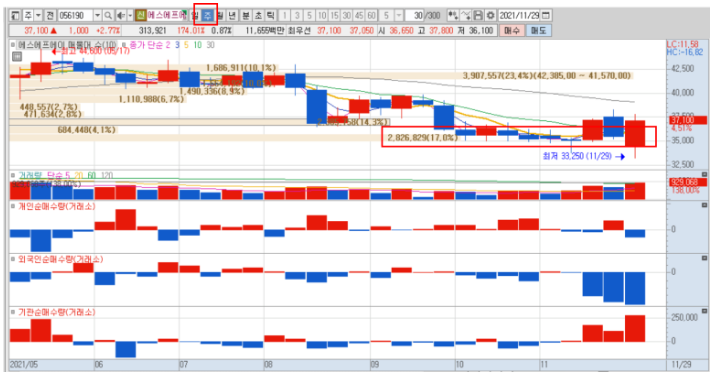Viewport: 713px width, 376px height.
Task: Click the current price tag 37,100 on the axis
Action: (688, 120)
